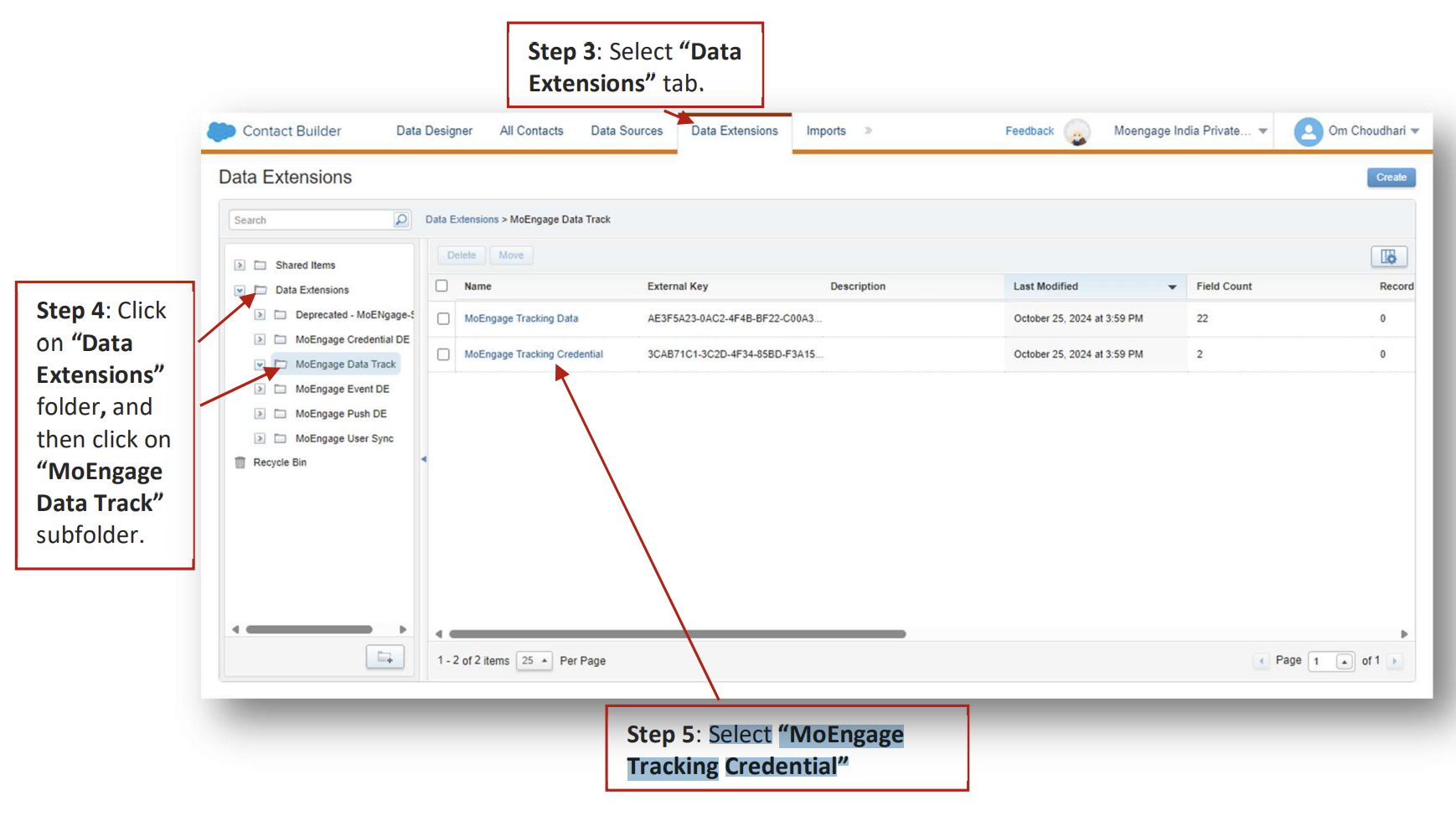Expand the MoEngage Event DE node
This screenshot has height=816, width=1456.
tap(260, 389)
